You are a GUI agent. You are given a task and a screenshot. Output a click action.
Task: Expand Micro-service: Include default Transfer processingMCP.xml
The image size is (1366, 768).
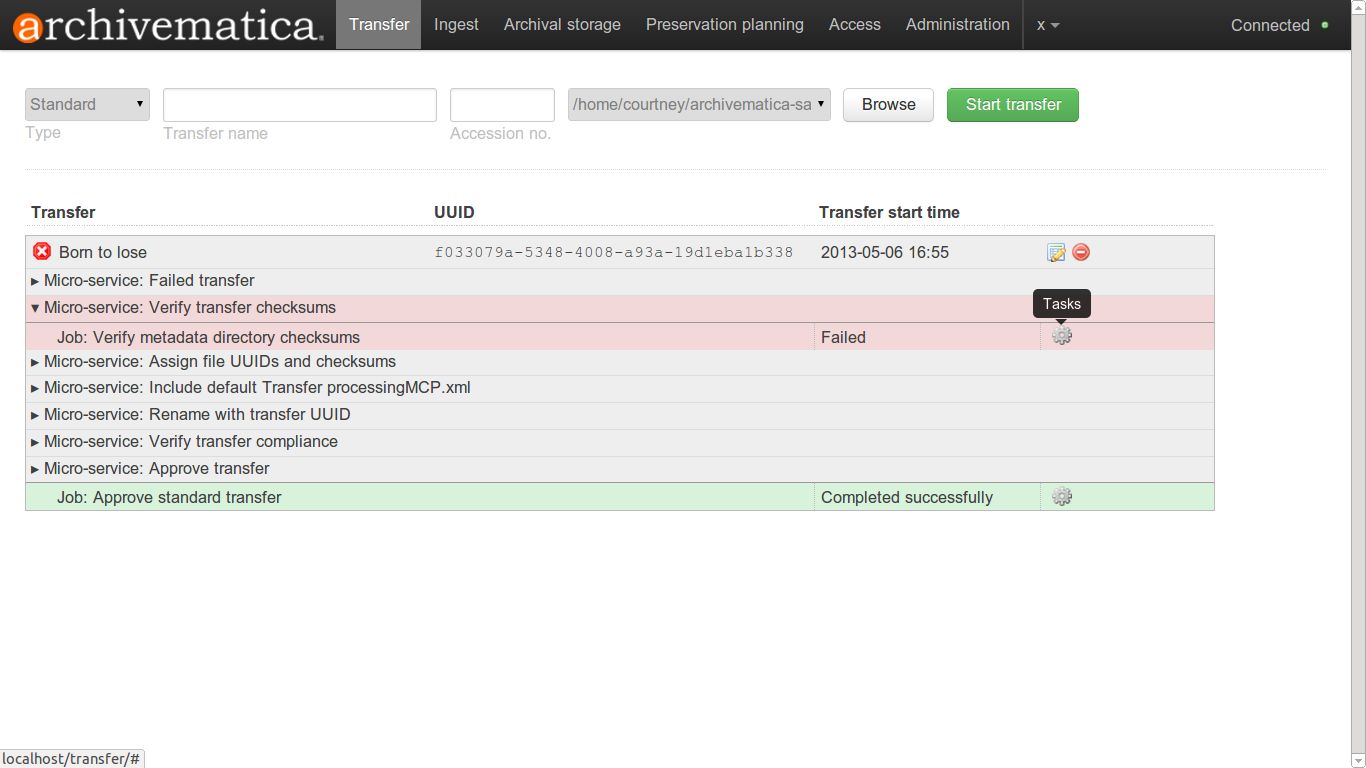point(256,388)
